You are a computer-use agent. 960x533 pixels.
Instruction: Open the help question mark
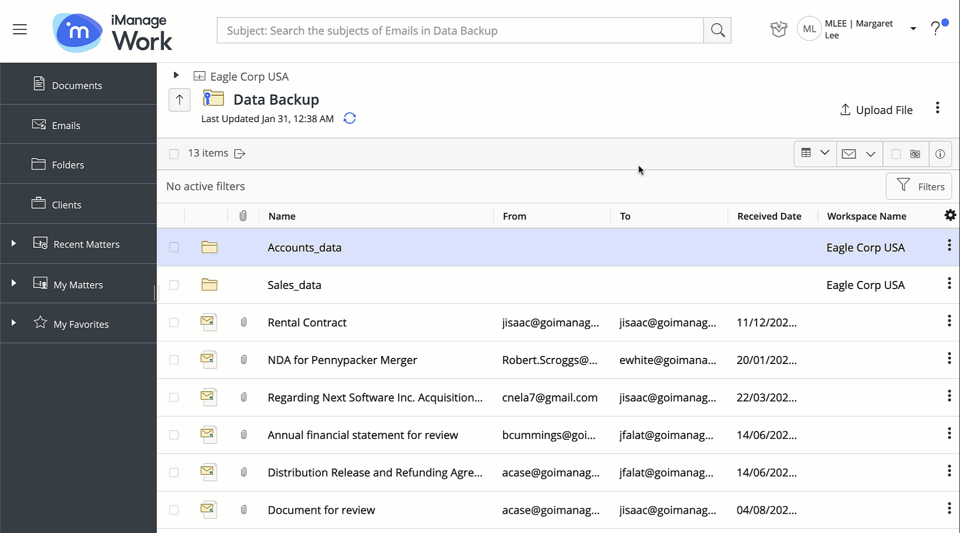point(936,29)
